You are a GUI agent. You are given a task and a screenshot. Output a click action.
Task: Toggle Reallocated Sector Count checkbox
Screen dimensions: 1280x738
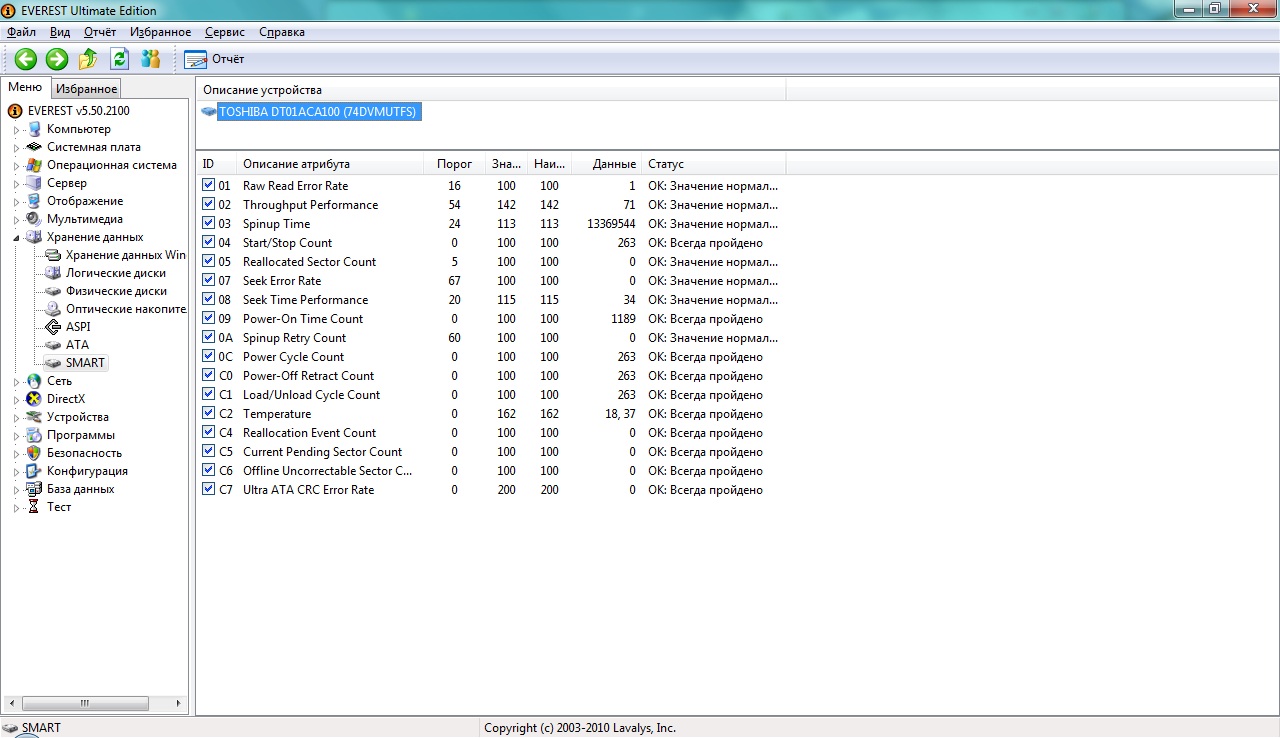coord(208,261)
